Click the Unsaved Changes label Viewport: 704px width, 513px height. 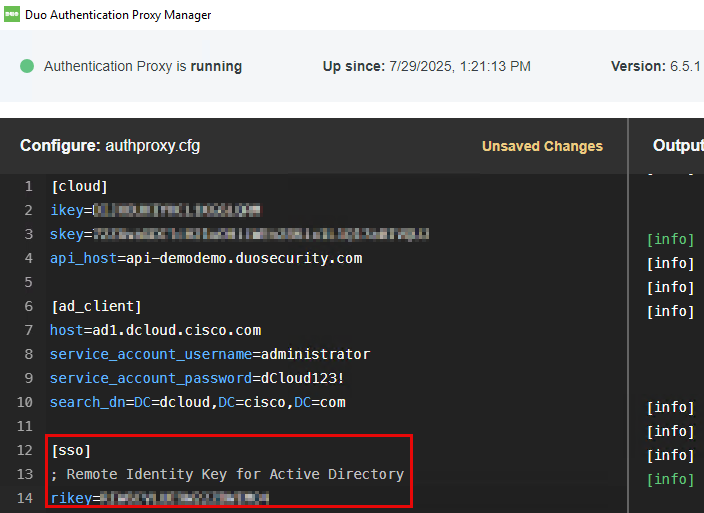tap(542, 146)
